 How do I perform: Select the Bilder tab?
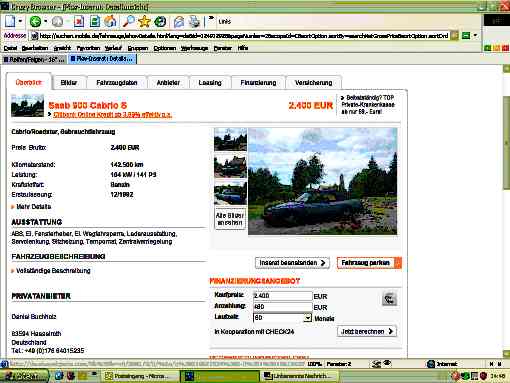coord(69,82)
